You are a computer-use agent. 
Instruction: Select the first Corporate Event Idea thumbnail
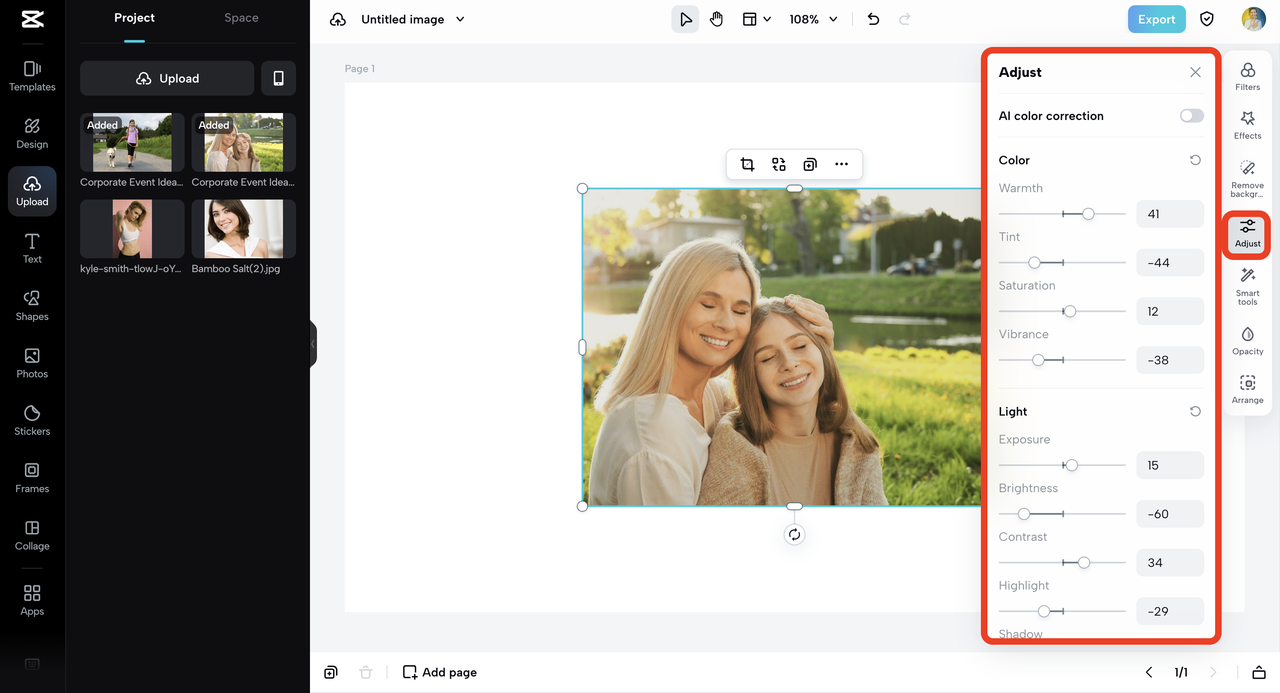pos(132,143)
